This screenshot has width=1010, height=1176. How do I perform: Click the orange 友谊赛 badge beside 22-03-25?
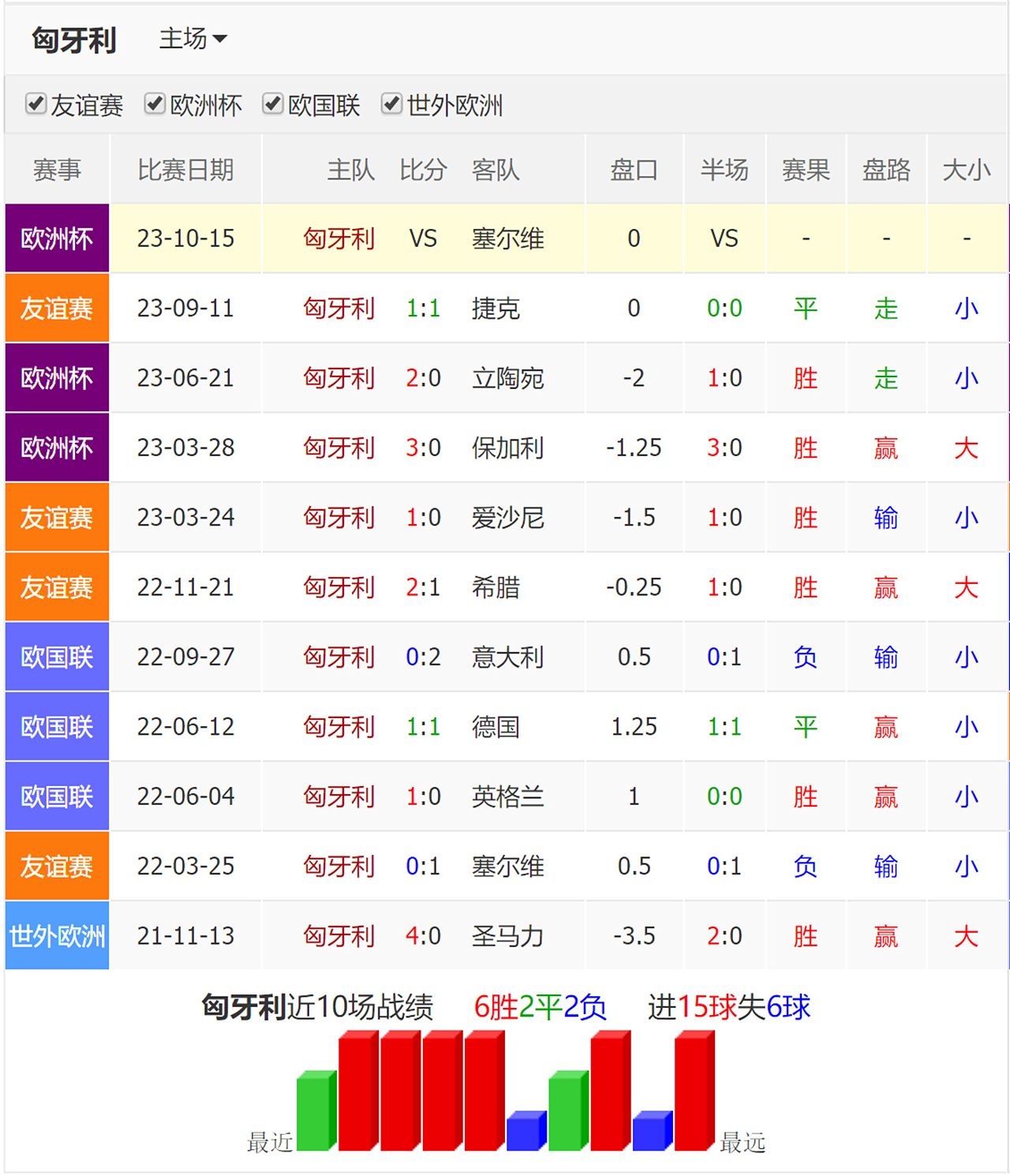(x=56, y=866)
